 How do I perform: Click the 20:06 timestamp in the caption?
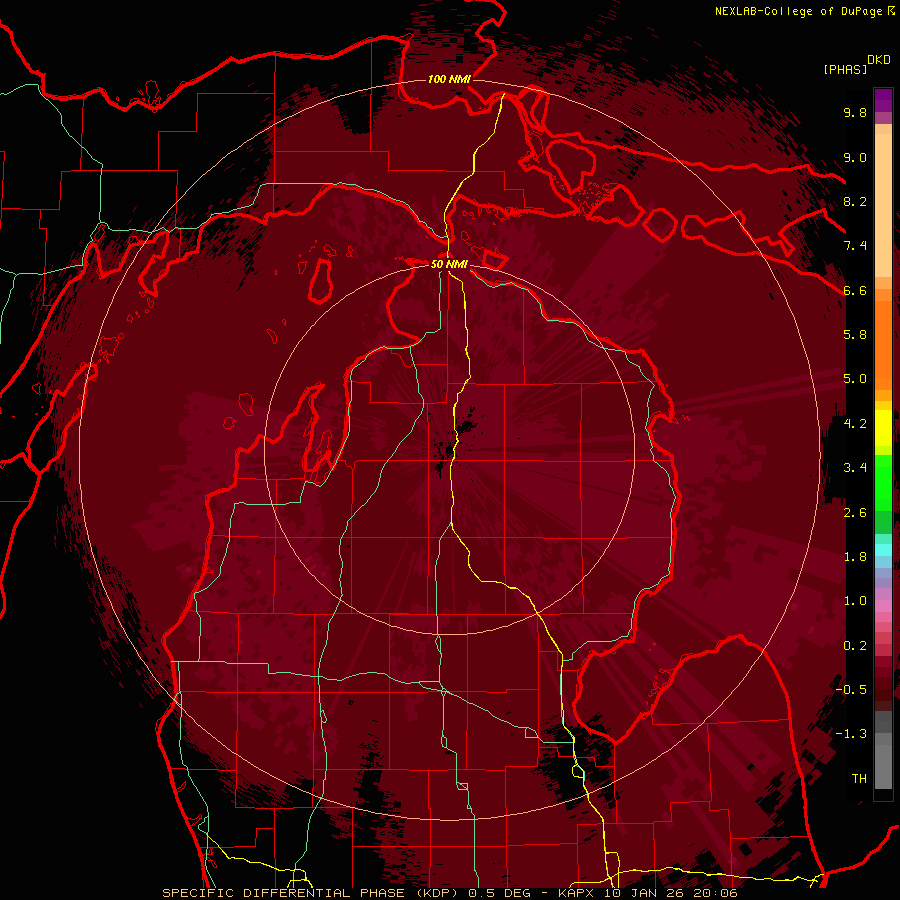[717, 893]
